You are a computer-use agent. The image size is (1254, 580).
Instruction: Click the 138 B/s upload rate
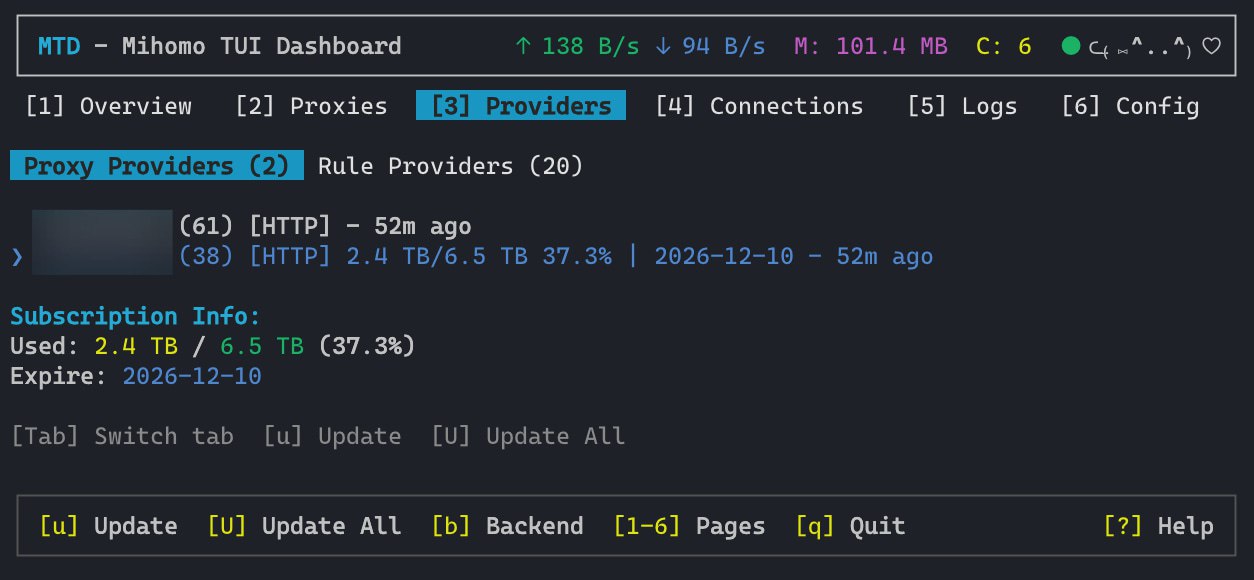tap(591, 46)
